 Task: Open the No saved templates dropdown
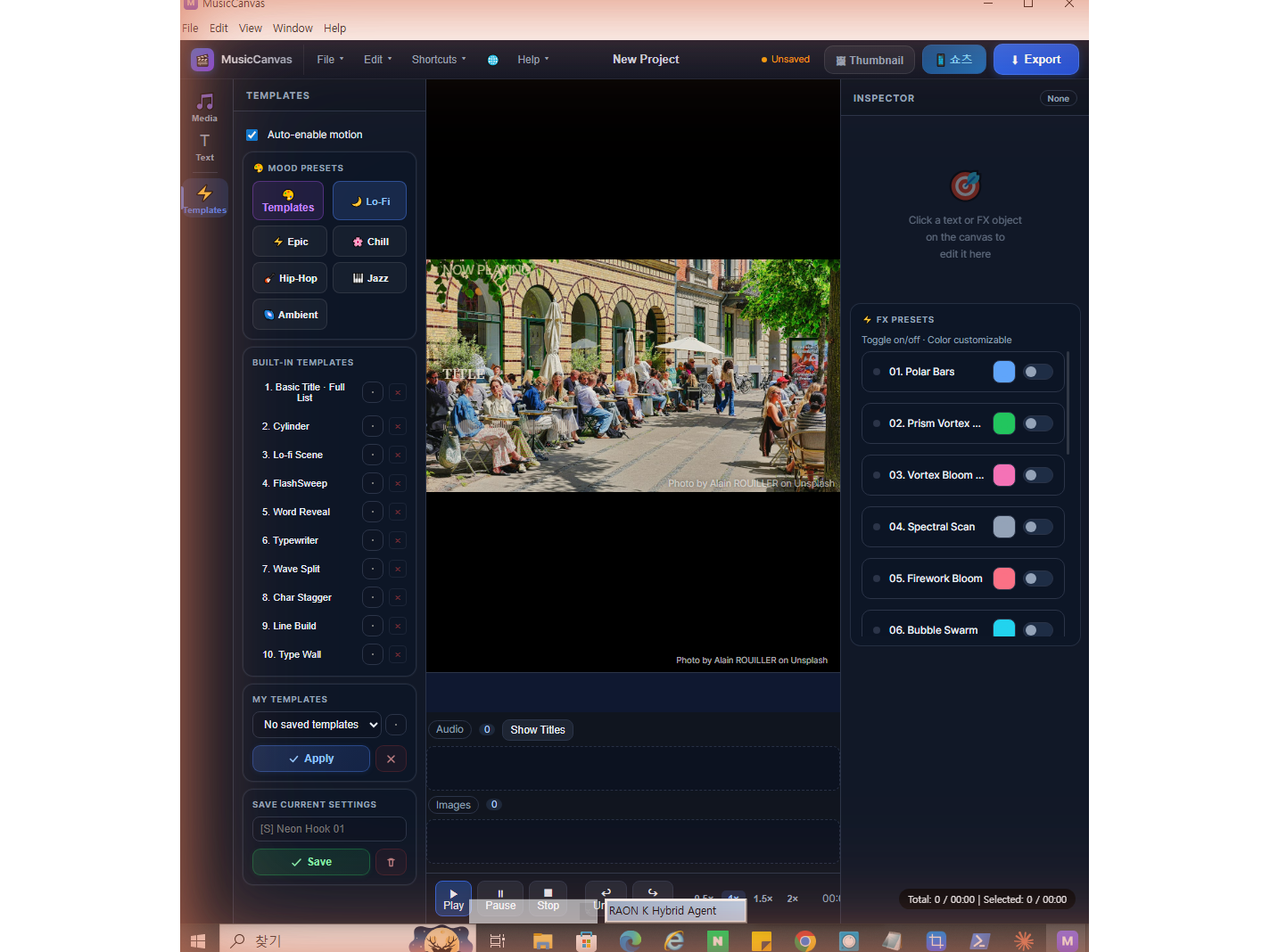(317, 725)
